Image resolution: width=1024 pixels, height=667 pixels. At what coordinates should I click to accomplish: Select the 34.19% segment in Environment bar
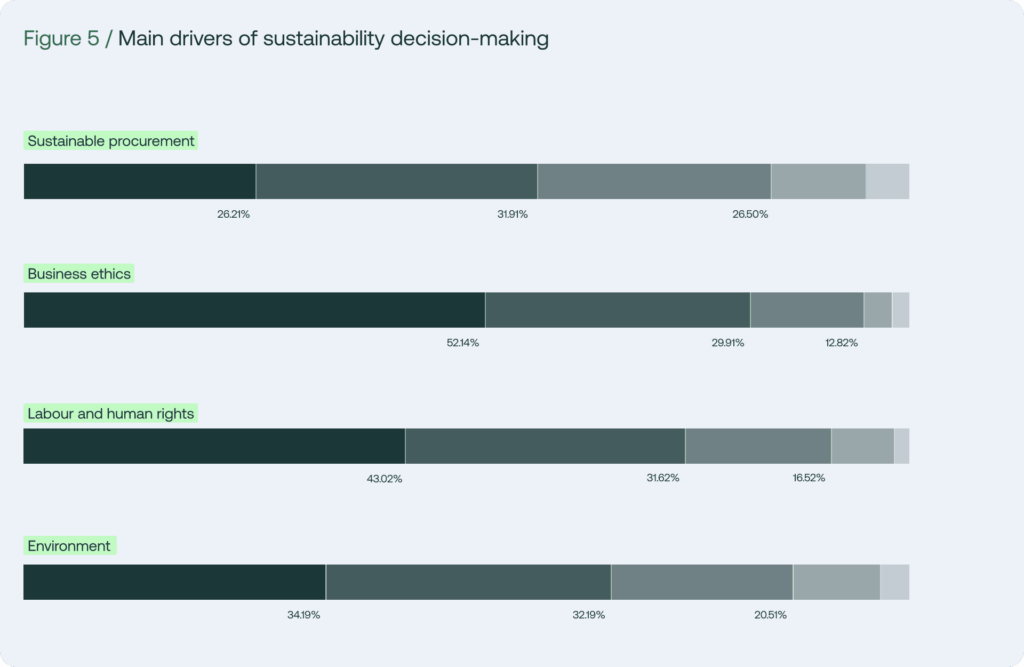pyautogui.click(x=174, y=582)
